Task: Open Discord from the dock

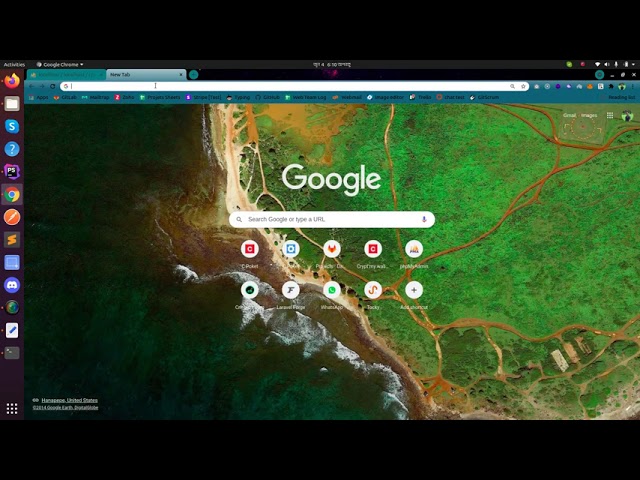Action: tap(12, 285)
